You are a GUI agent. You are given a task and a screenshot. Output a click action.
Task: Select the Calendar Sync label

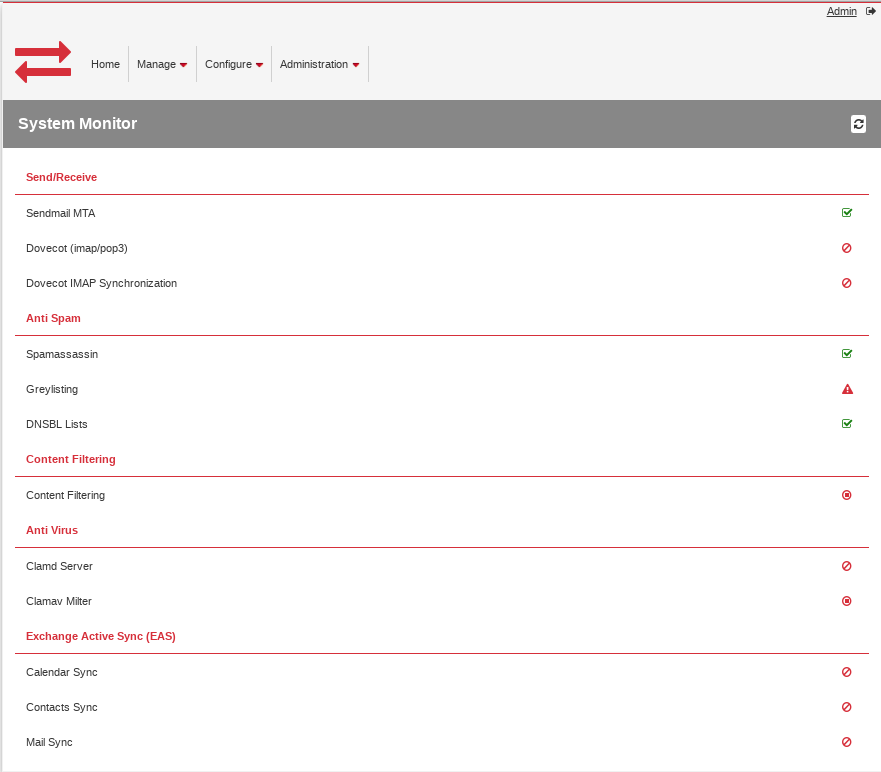pos(61,672)
